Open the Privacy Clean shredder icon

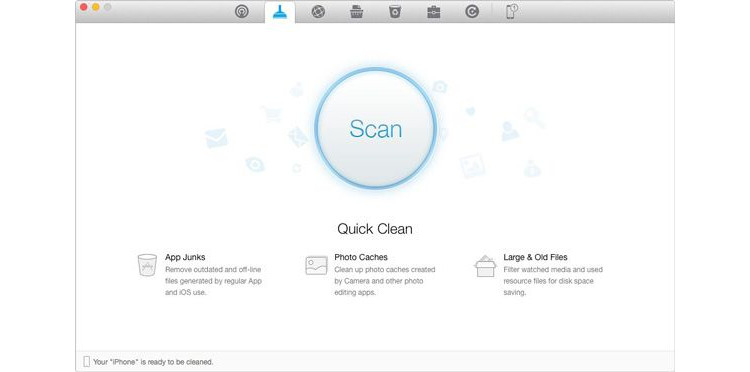coord(356,11)
